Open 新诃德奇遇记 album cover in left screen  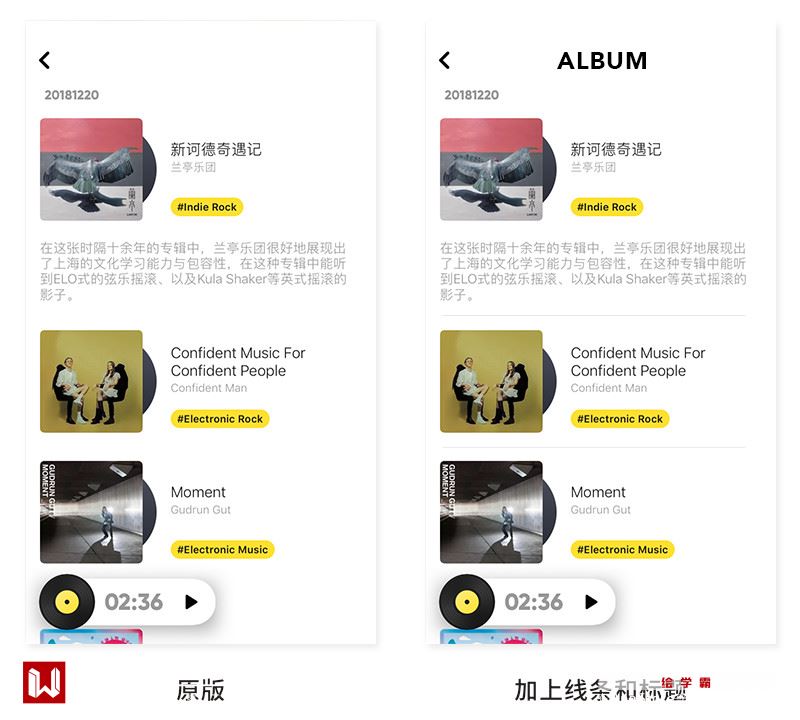pyautogui.click(x=91, y=169)
